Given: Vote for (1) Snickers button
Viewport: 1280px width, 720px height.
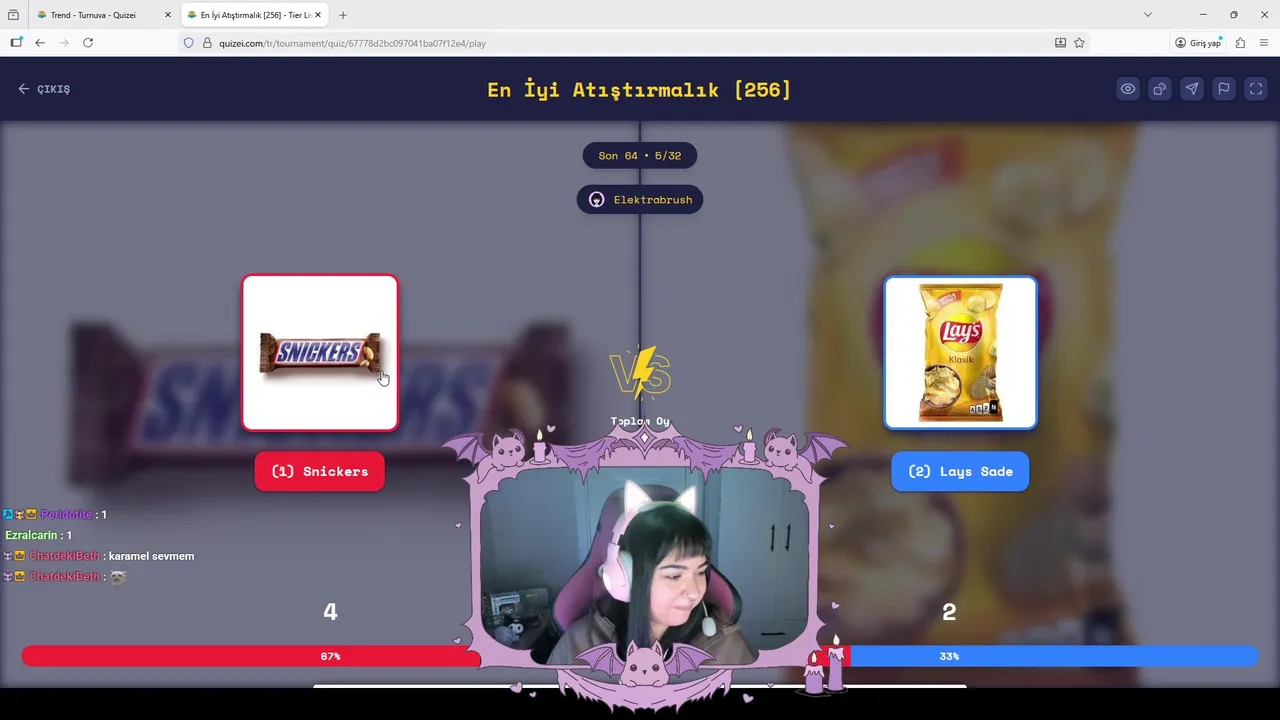Looking at the screenshot, I should (x=320, y=471).
